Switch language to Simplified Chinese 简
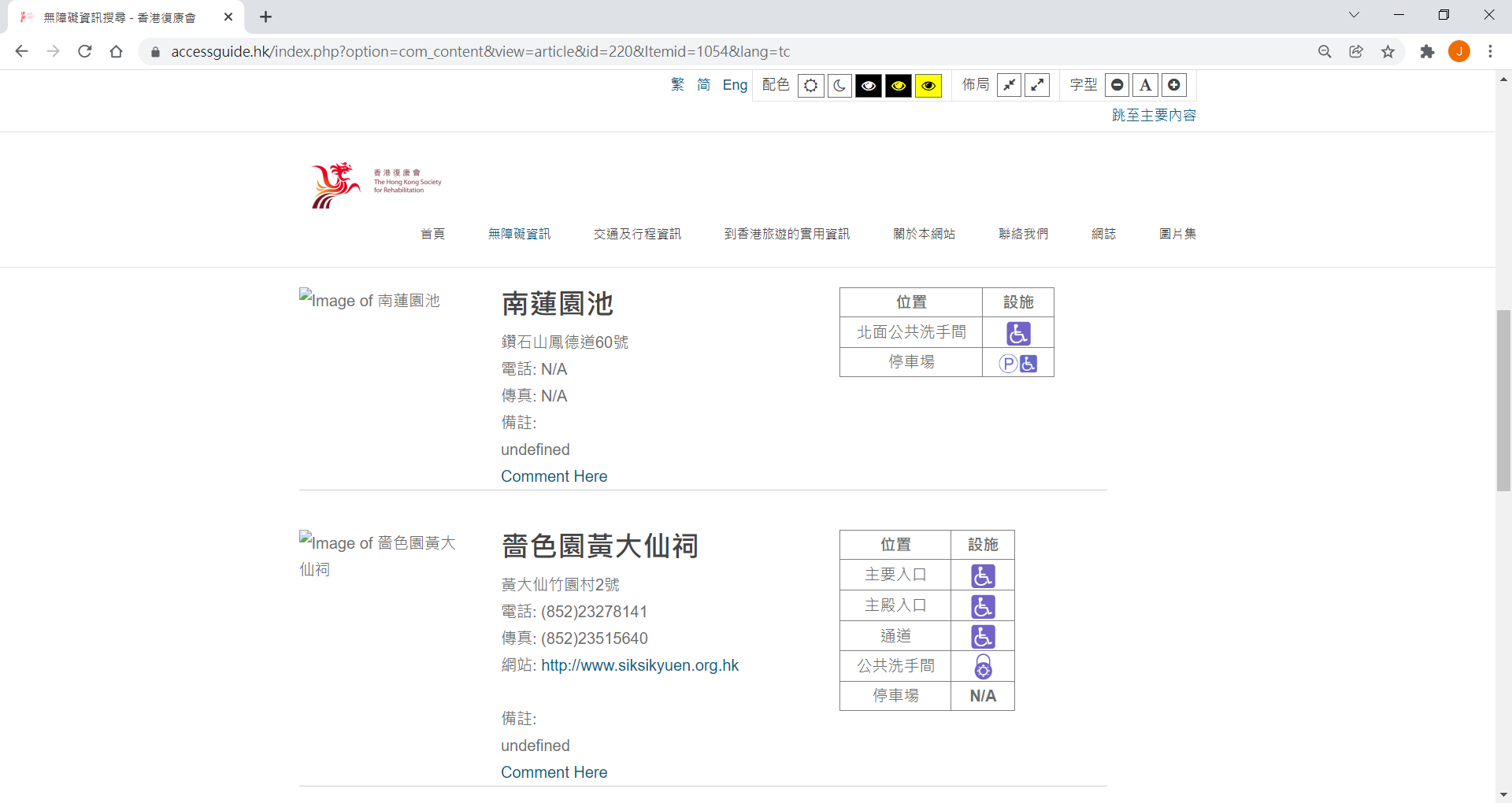The width and height of the screenshot is (1512, 803). point(703,85)
